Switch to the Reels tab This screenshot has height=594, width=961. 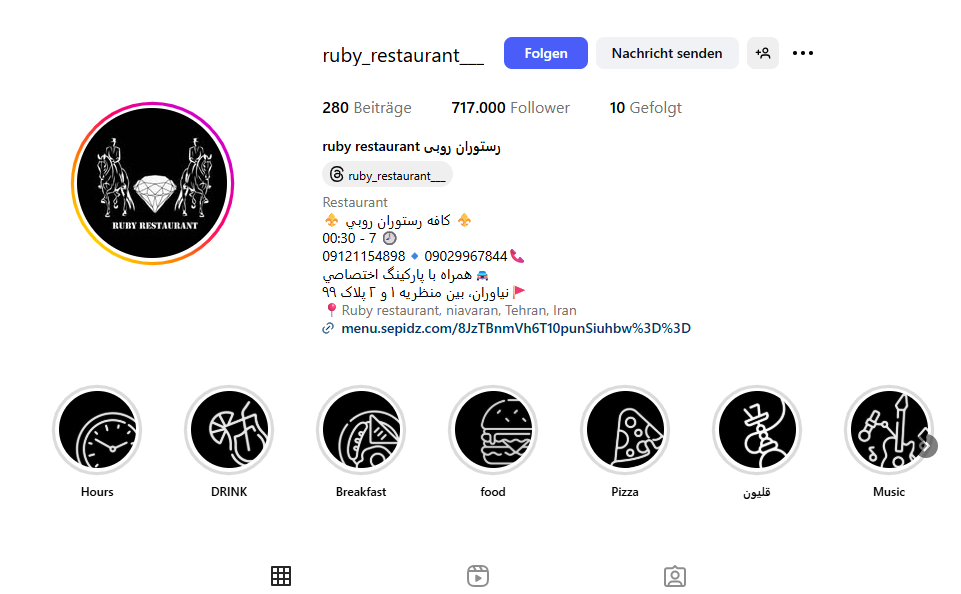(x=478, y=576)
